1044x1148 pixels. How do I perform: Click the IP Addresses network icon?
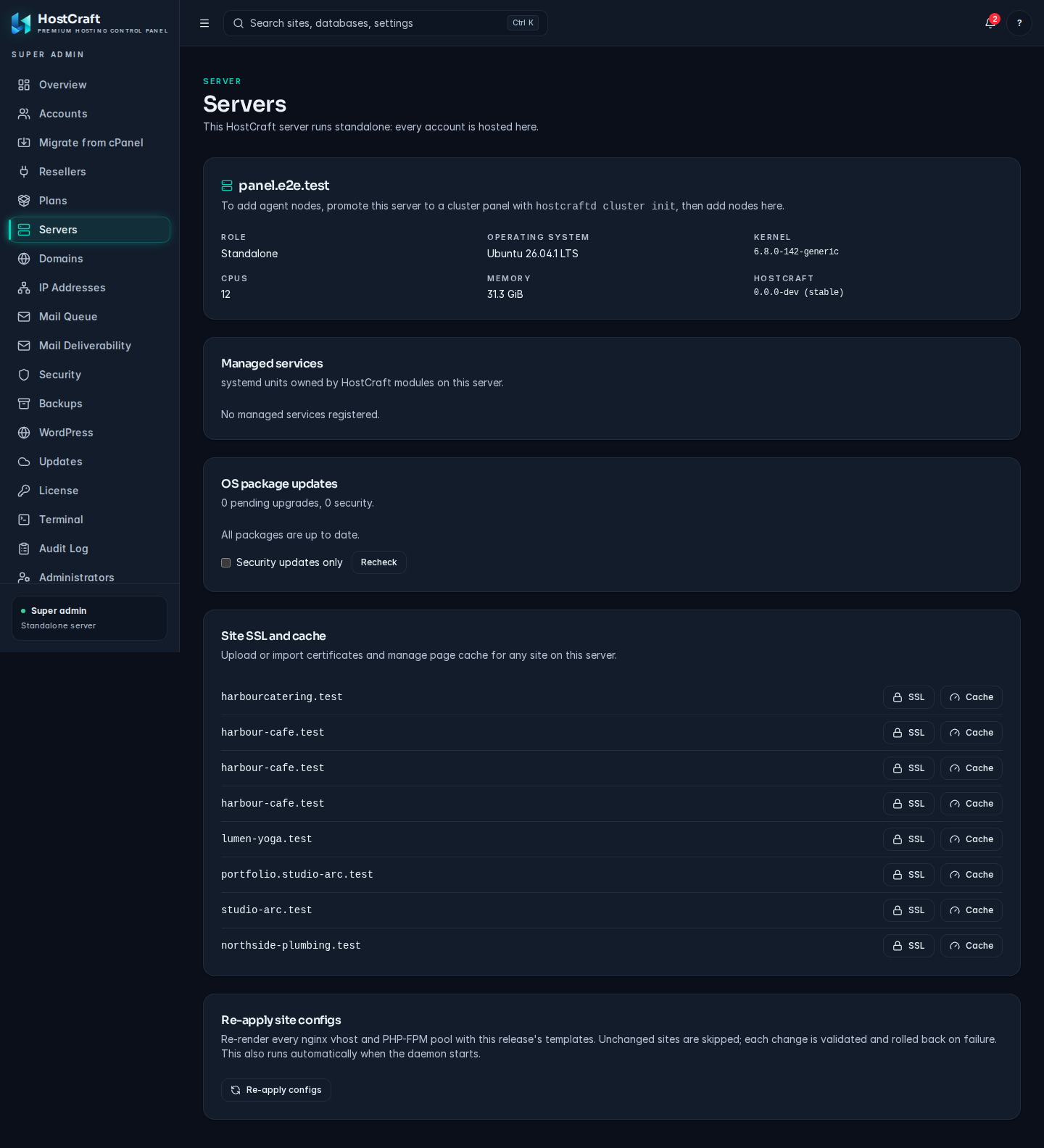point(24,288)
